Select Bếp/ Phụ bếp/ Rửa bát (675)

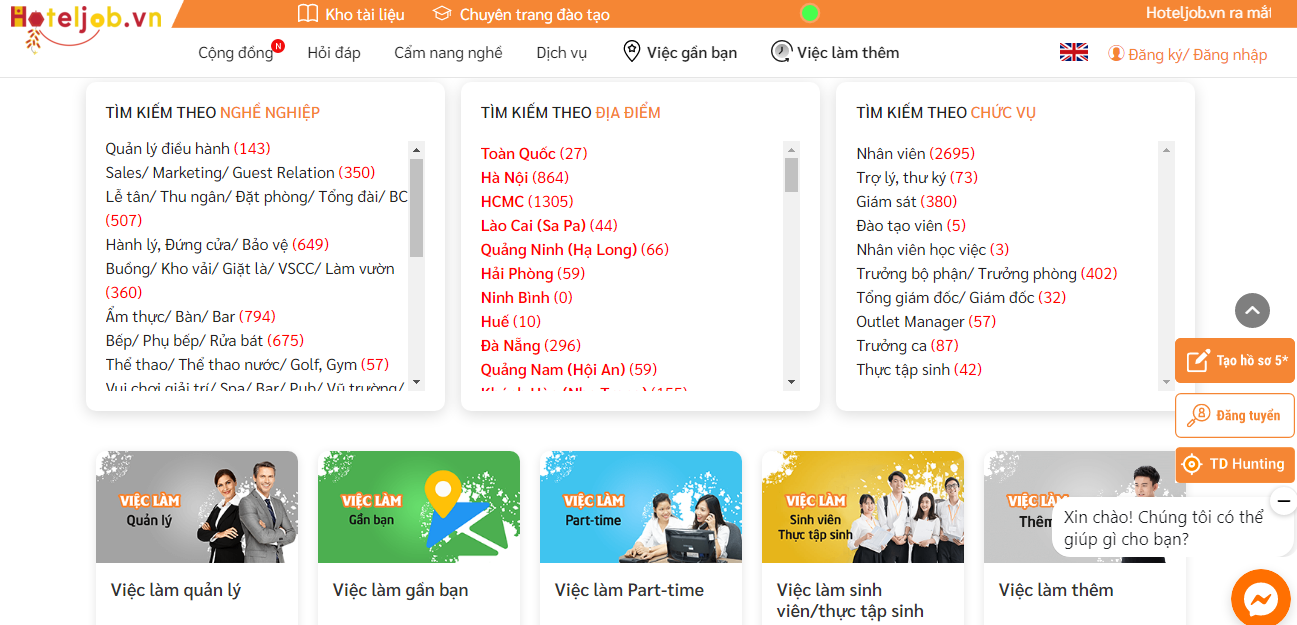(x=204, y=340)
